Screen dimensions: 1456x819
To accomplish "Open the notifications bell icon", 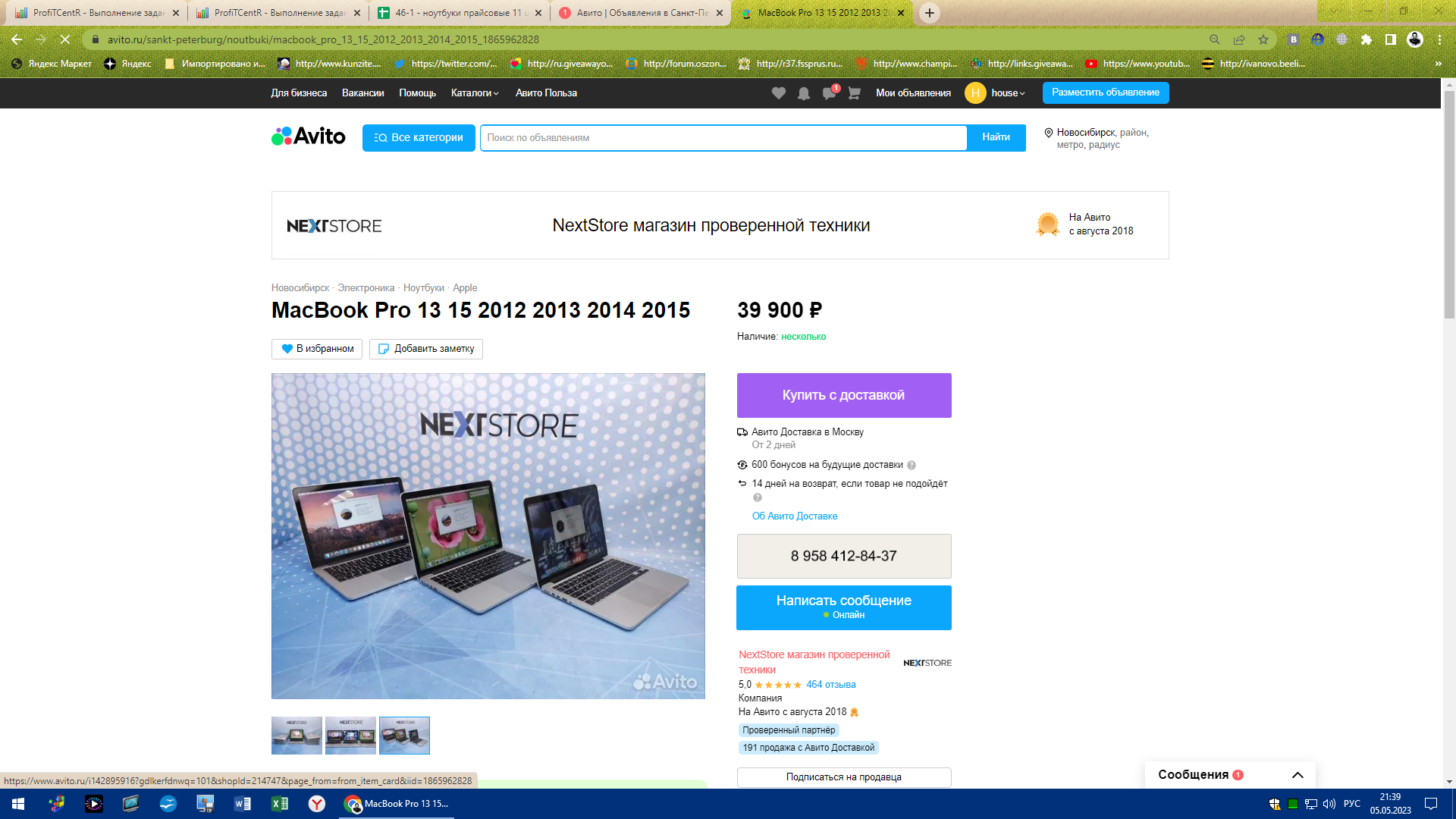I will coord(804,93).
